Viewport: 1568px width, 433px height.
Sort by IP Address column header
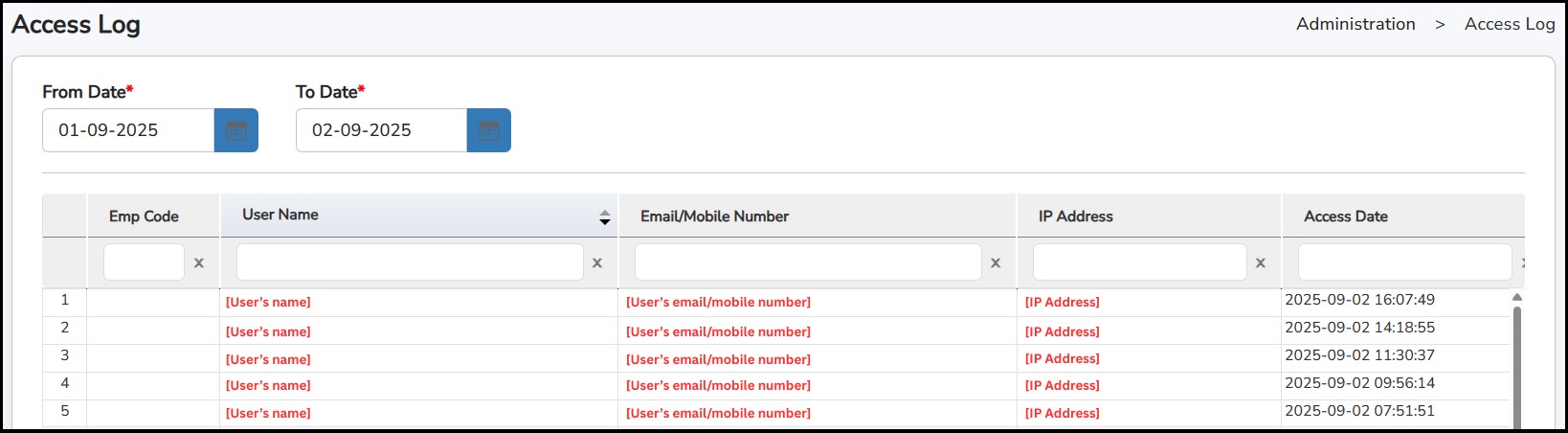1075,216
